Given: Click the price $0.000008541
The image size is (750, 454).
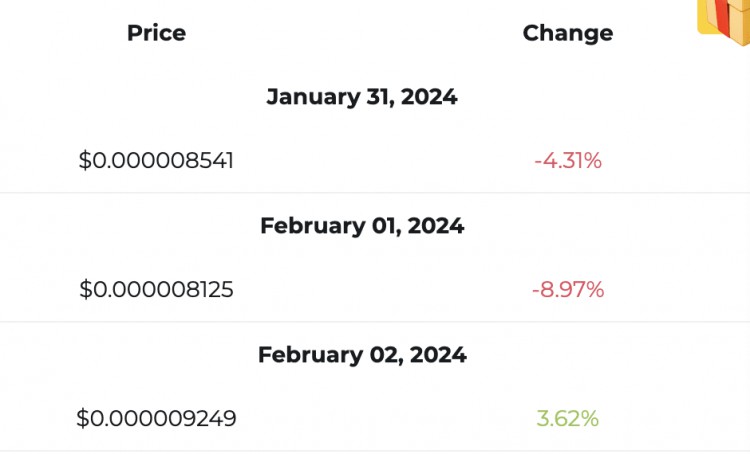Looking at the screenshot, I should 156,160.
